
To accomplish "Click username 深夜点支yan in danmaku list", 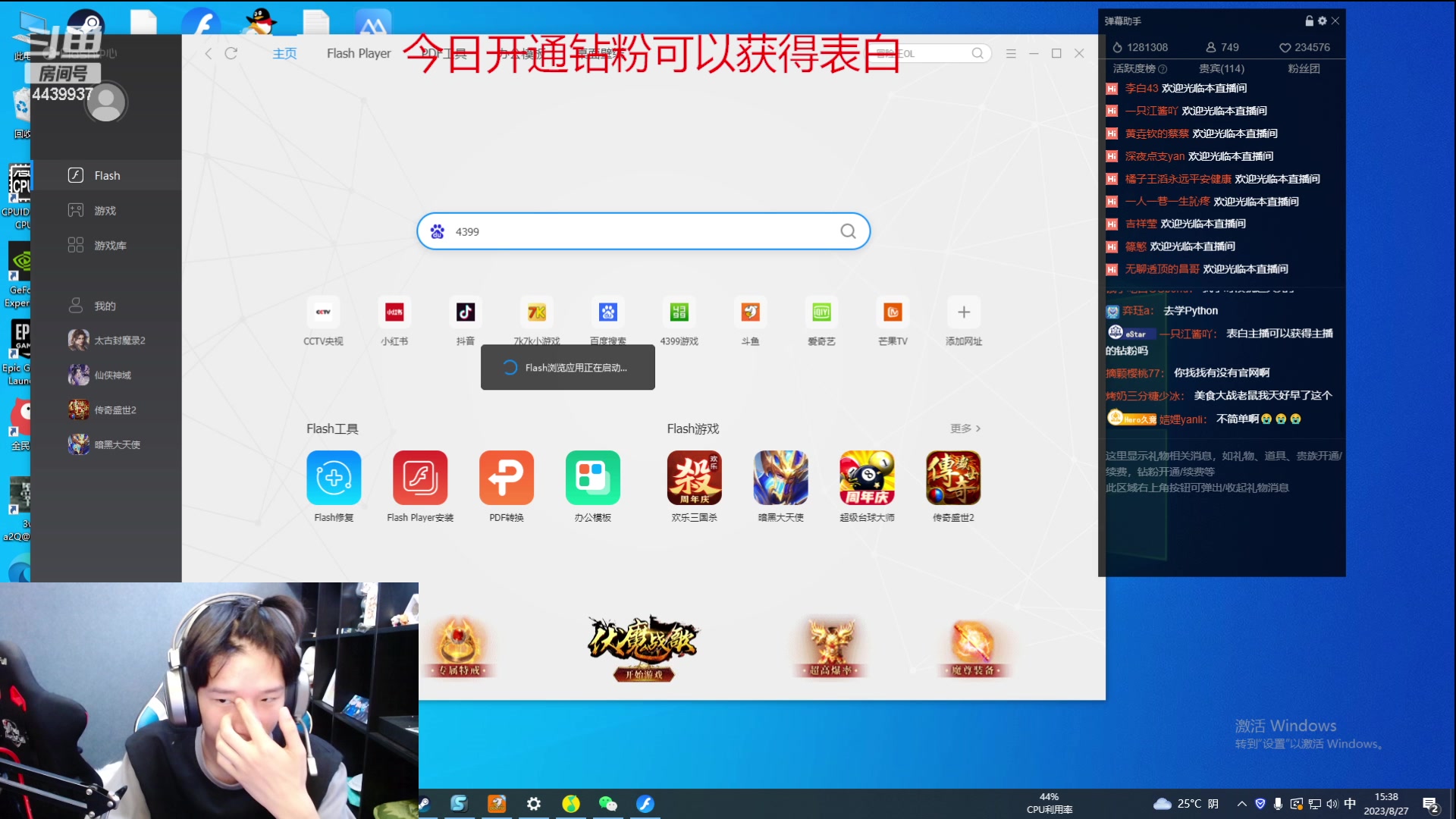I will point(1154,156).
